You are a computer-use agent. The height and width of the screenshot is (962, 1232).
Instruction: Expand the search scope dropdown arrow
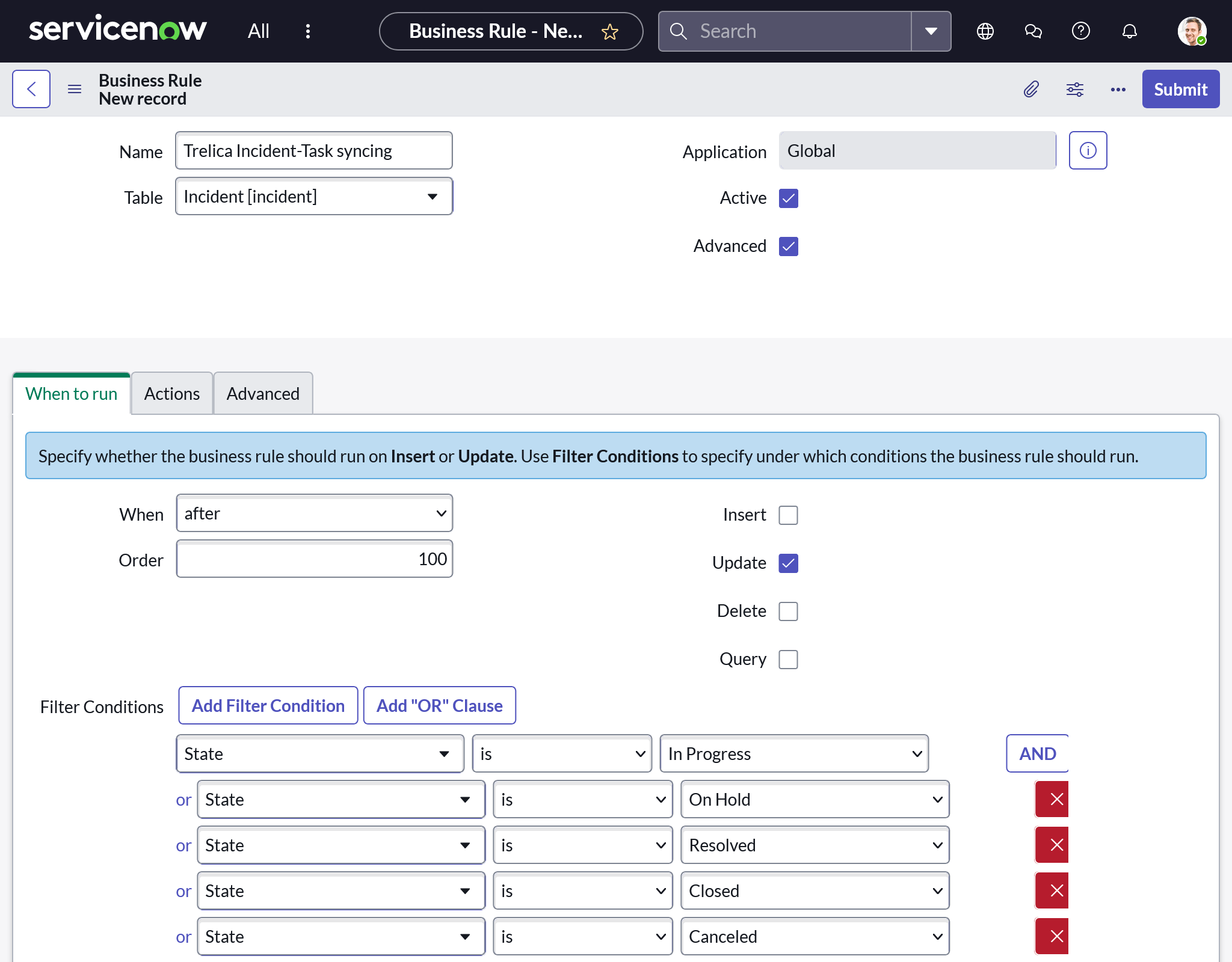[x=931, y=31]
